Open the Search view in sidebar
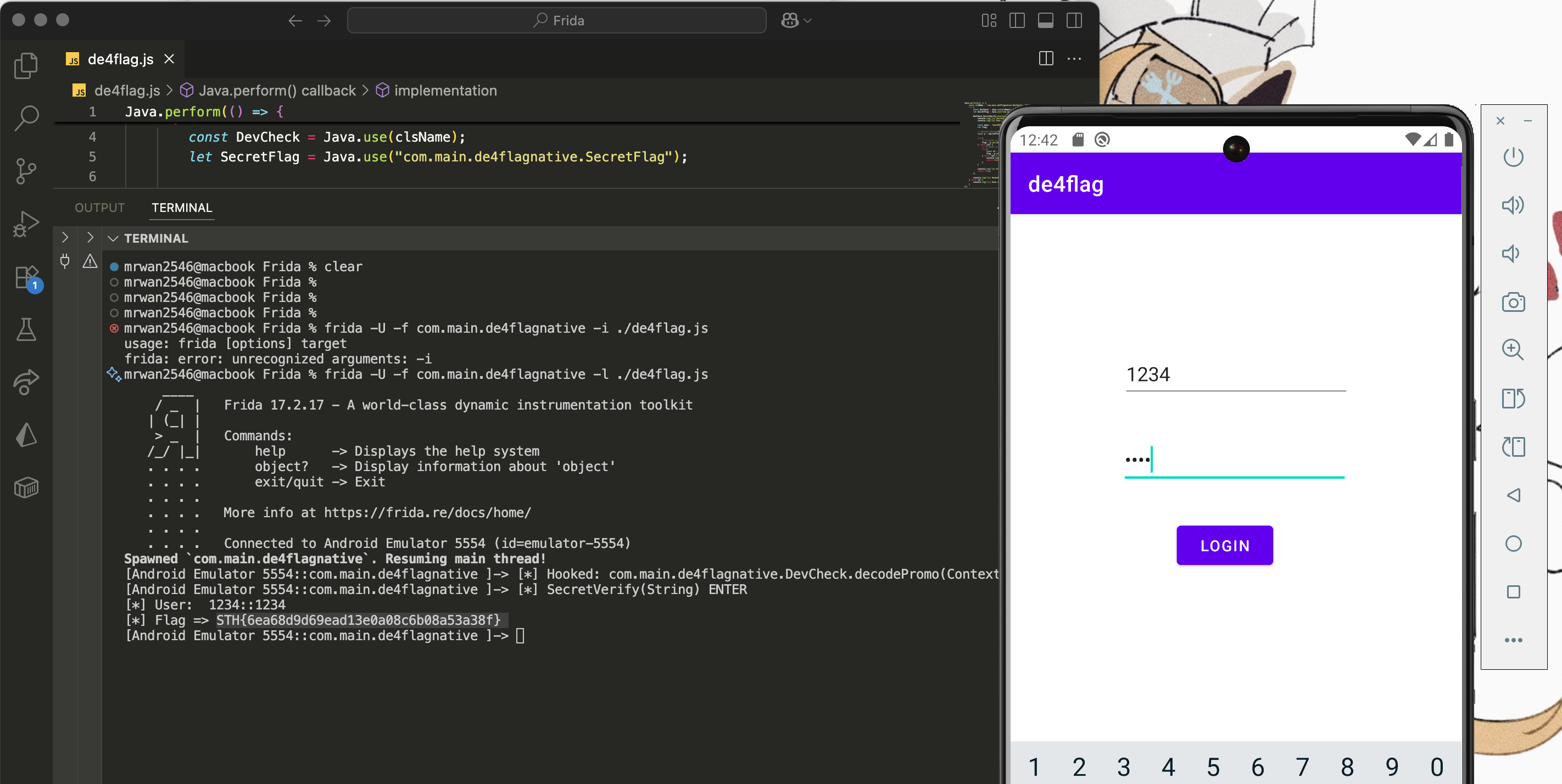This screenshot has height=784, width=1562. (26, 117)
